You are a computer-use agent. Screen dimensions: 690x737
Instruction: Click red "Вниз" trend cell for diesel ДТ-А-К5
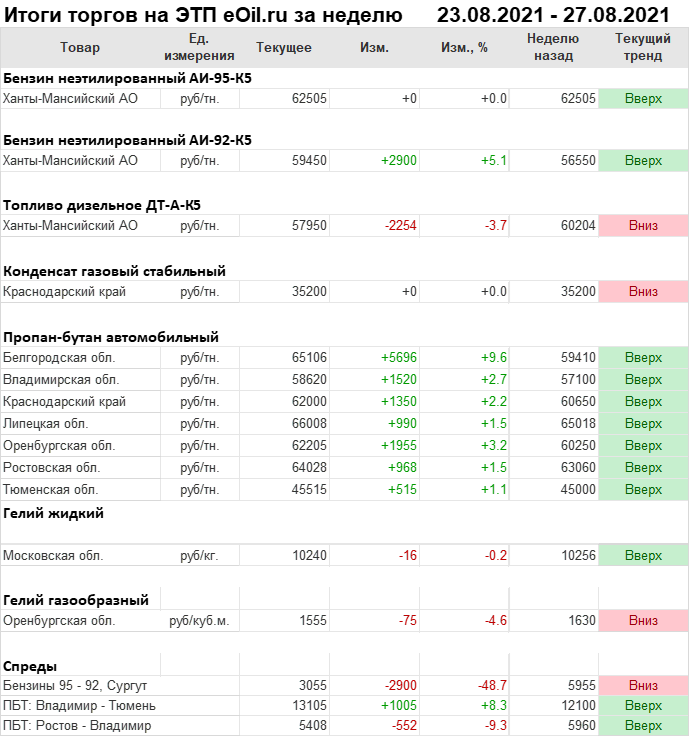(x=643, y=226)
